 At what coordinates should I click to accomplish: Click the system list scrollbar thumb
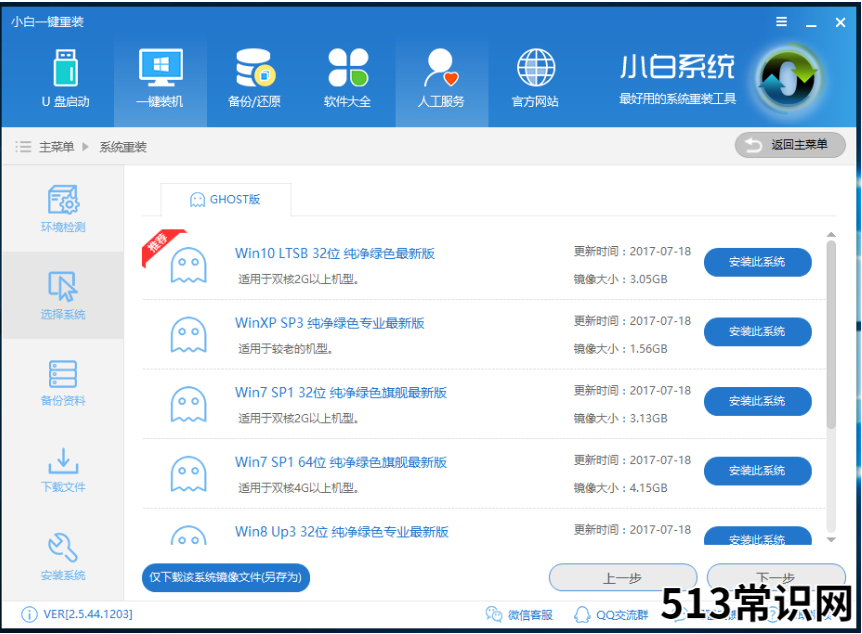(x=831, y=334)
